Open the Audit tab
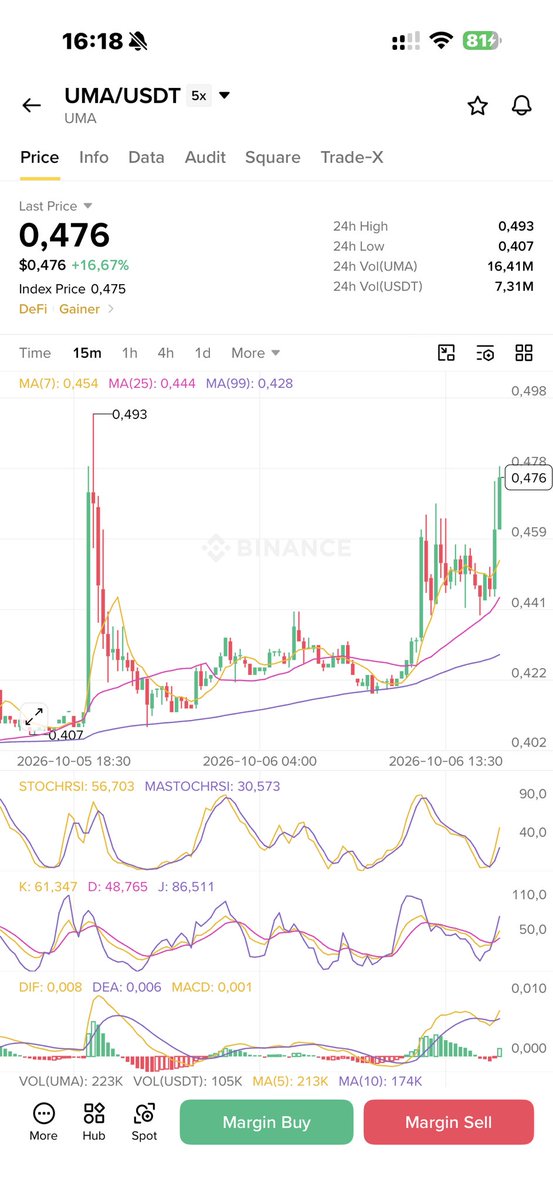Viewport: 553px width, 1200px height. (x=205, y=157)
